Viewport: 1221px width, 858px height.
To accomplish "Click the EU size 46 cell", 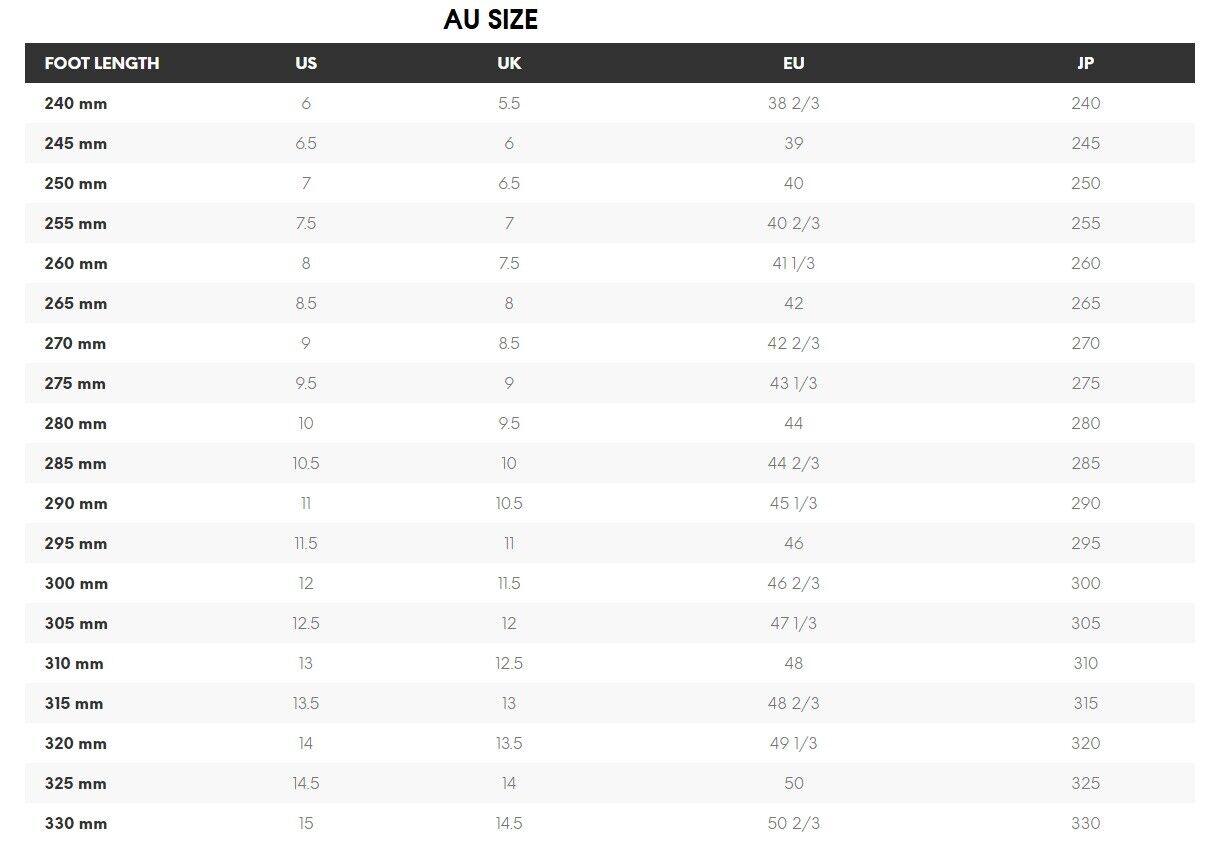I will [x=793, y=543].
